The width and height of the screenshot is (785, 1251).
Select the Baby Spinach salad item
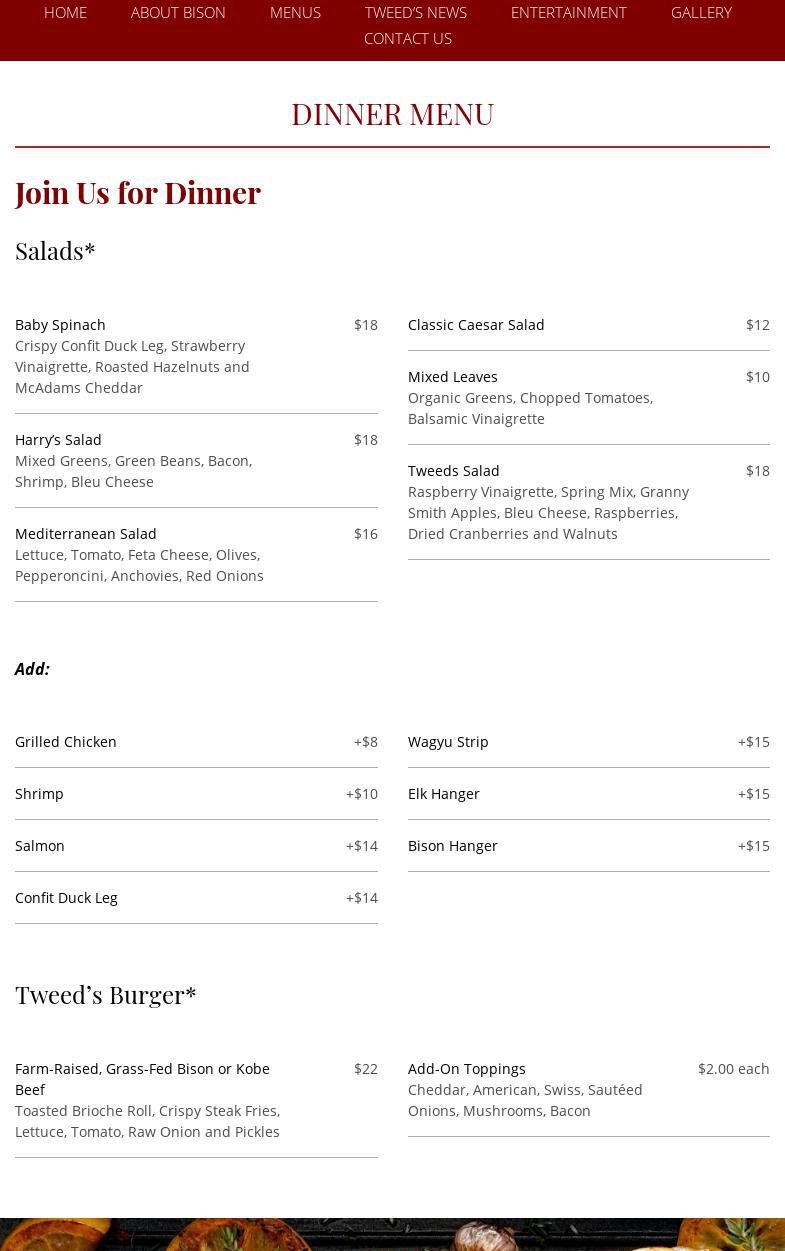pos(60,325)
